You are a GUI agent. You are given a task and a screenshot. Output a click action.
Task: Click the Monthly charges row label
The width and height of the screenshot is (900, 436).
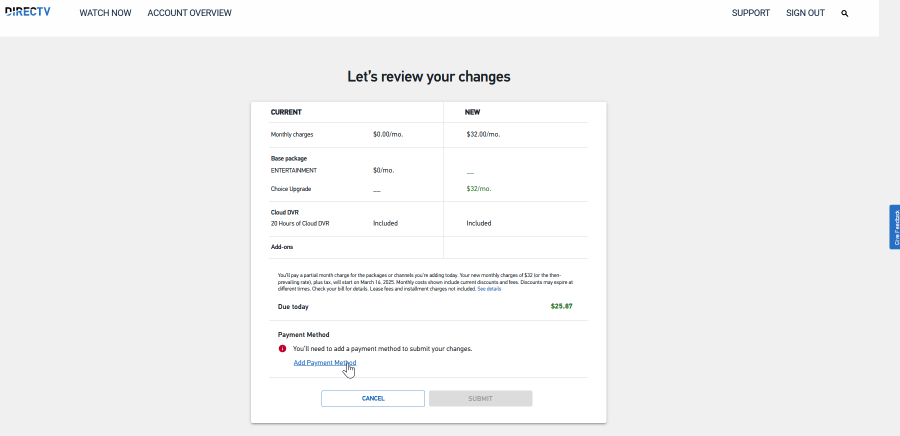click(x=292, y=134)
